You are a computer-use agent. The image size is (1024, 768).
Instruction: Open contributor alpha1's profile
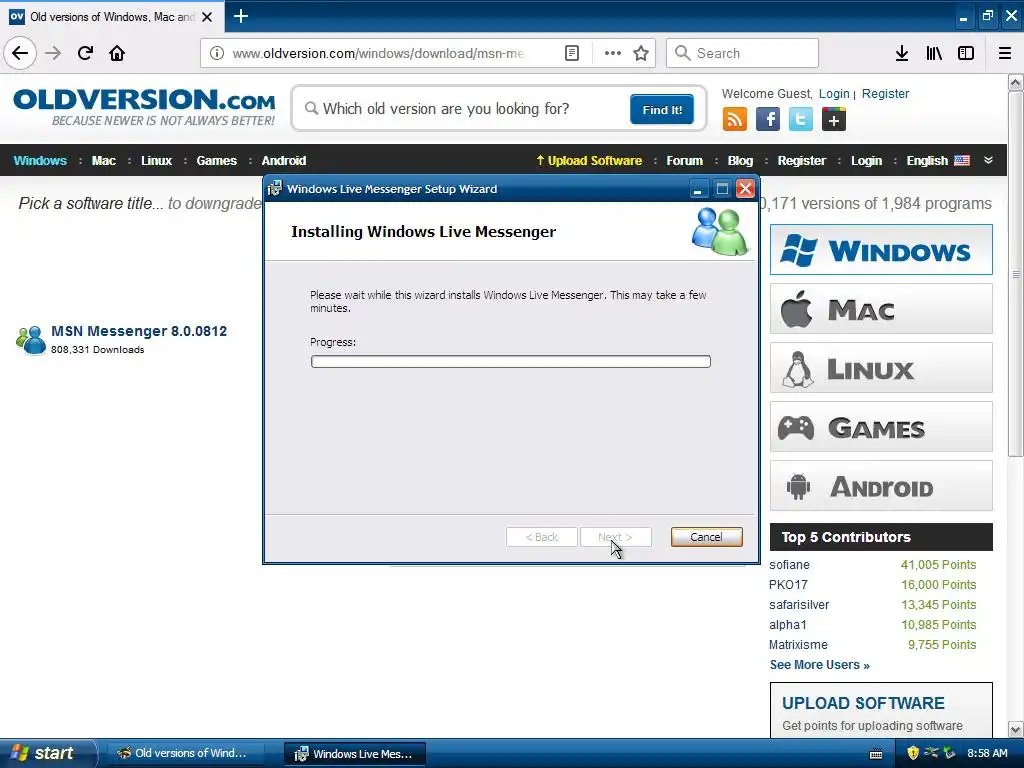tap(787, 624)
